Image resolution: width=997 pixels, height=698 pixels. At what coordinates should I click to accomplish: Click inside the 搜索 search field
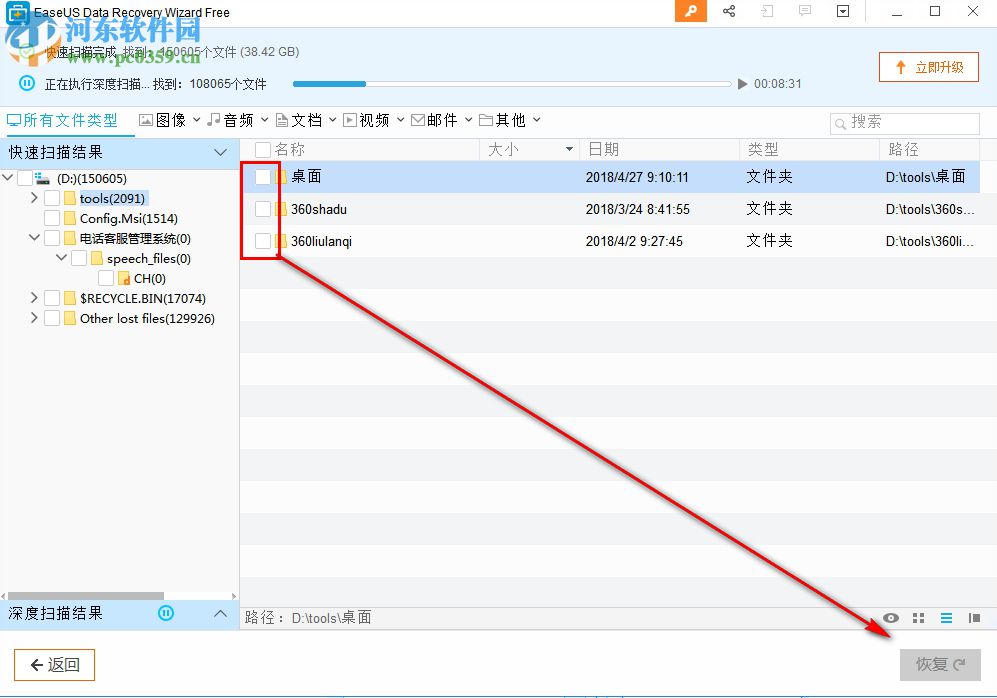pos(905,123)
